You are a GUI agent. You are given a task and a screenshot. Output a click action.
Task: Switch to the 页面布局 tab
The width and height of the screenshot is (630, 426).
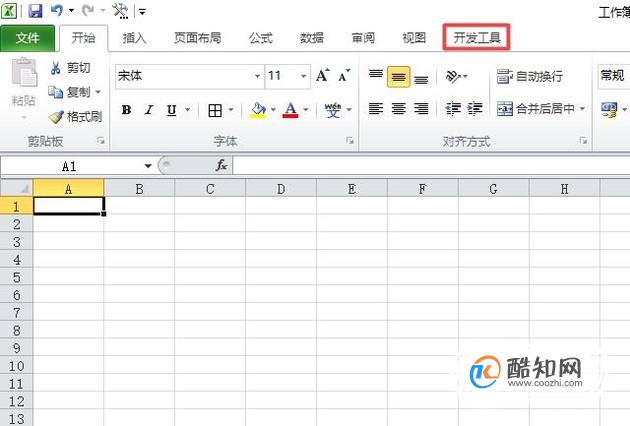pyautogui.click(x=197, y=38)
